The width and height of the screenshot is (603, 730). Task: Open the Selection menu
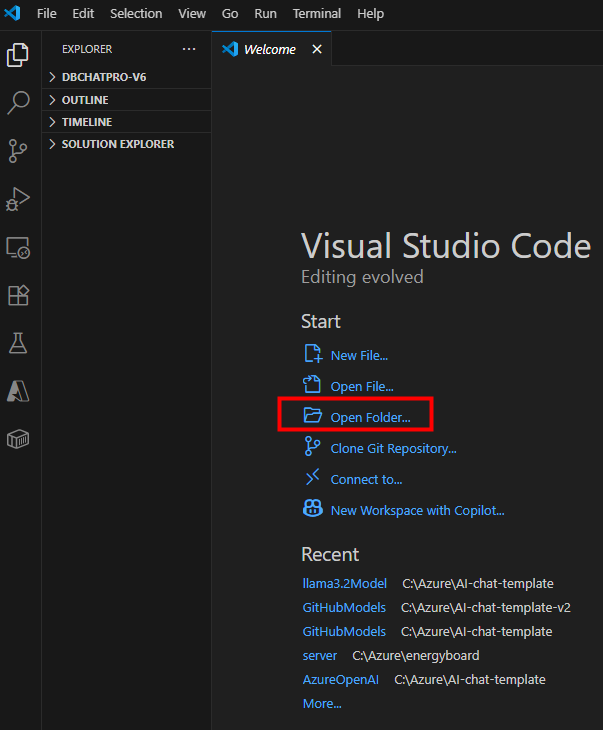click(x=136, y=14)
